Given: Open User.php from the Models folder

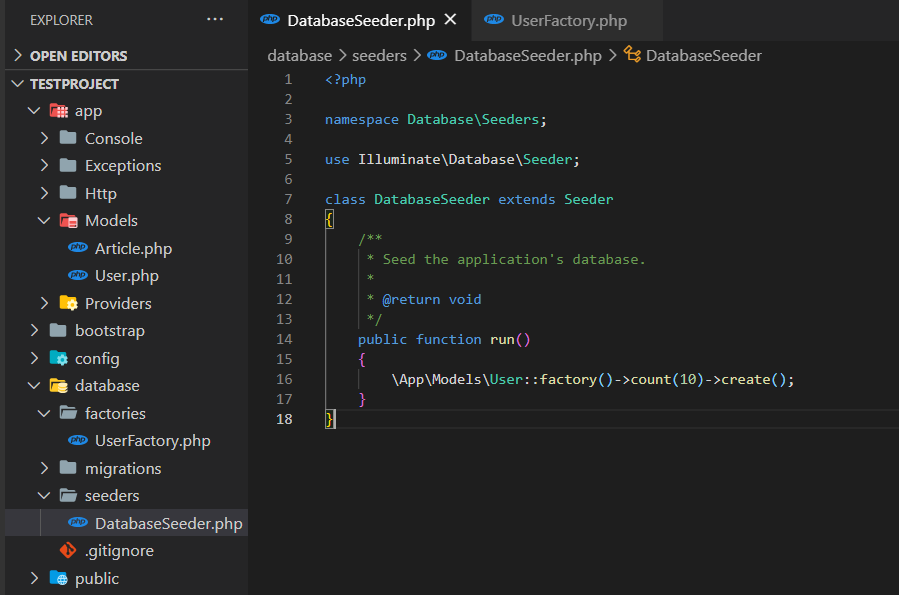Looking at the screenshot, I should (x=126, y=276).
